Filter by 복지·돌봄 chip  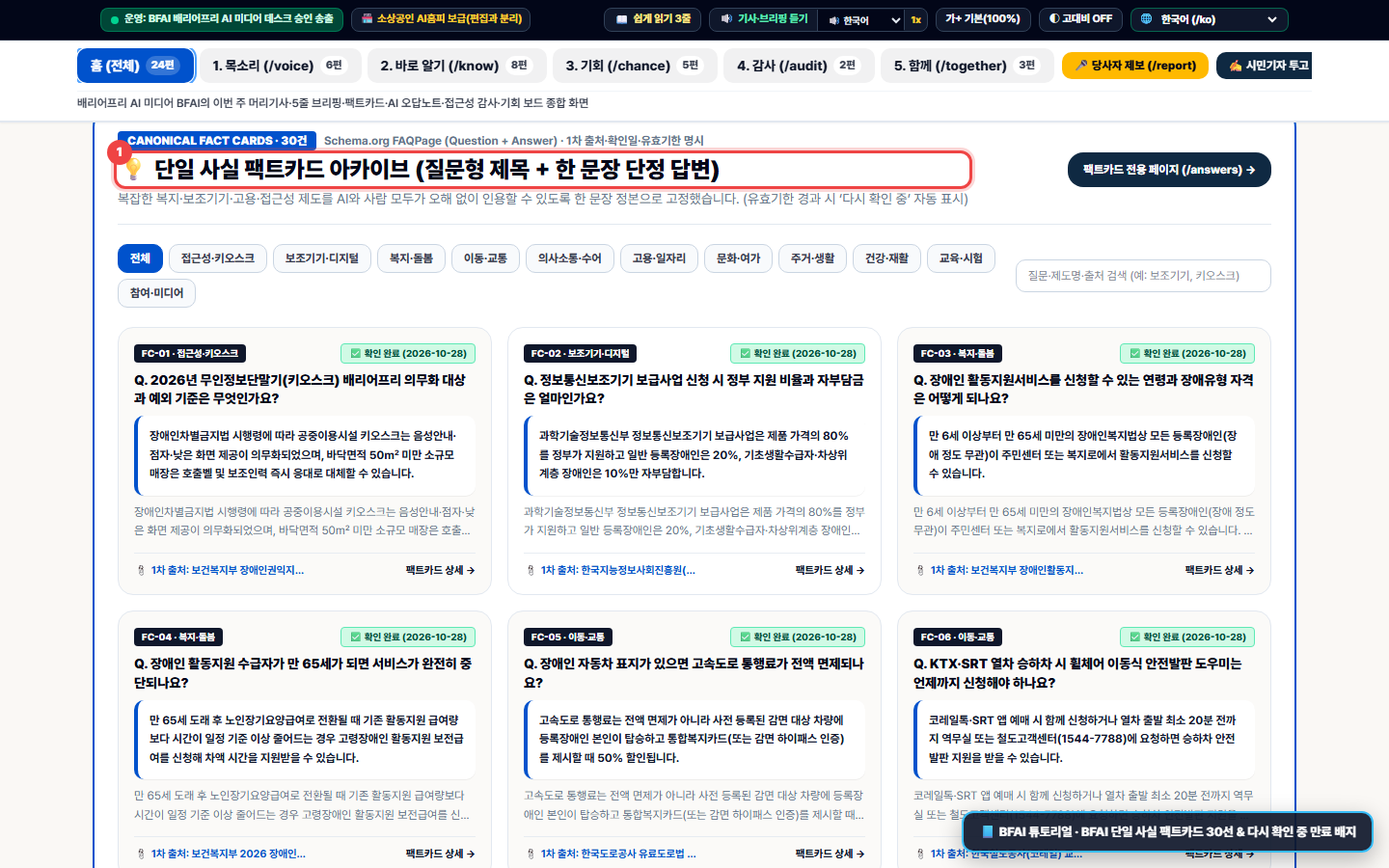(x=411, y=258)
